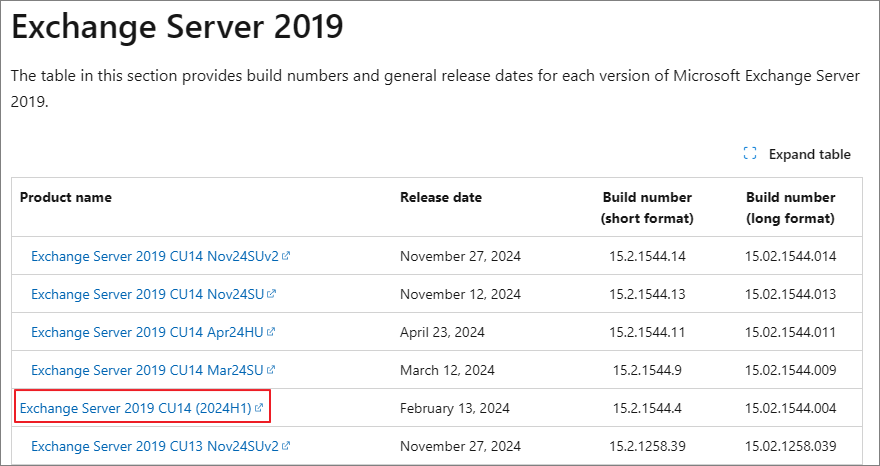The width and height of the screenshot is (880, 466).
Task: Click external link icon after CU14 Mar24SU
Action: 271,370
